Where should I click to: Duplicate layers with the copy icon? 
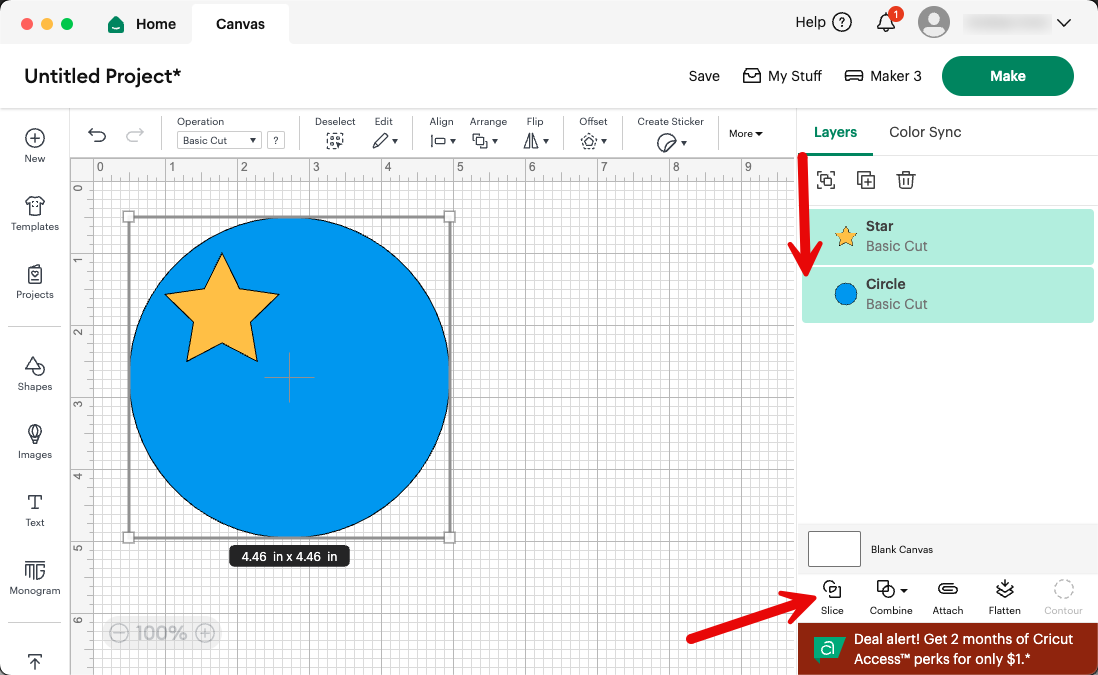point(866,180)
